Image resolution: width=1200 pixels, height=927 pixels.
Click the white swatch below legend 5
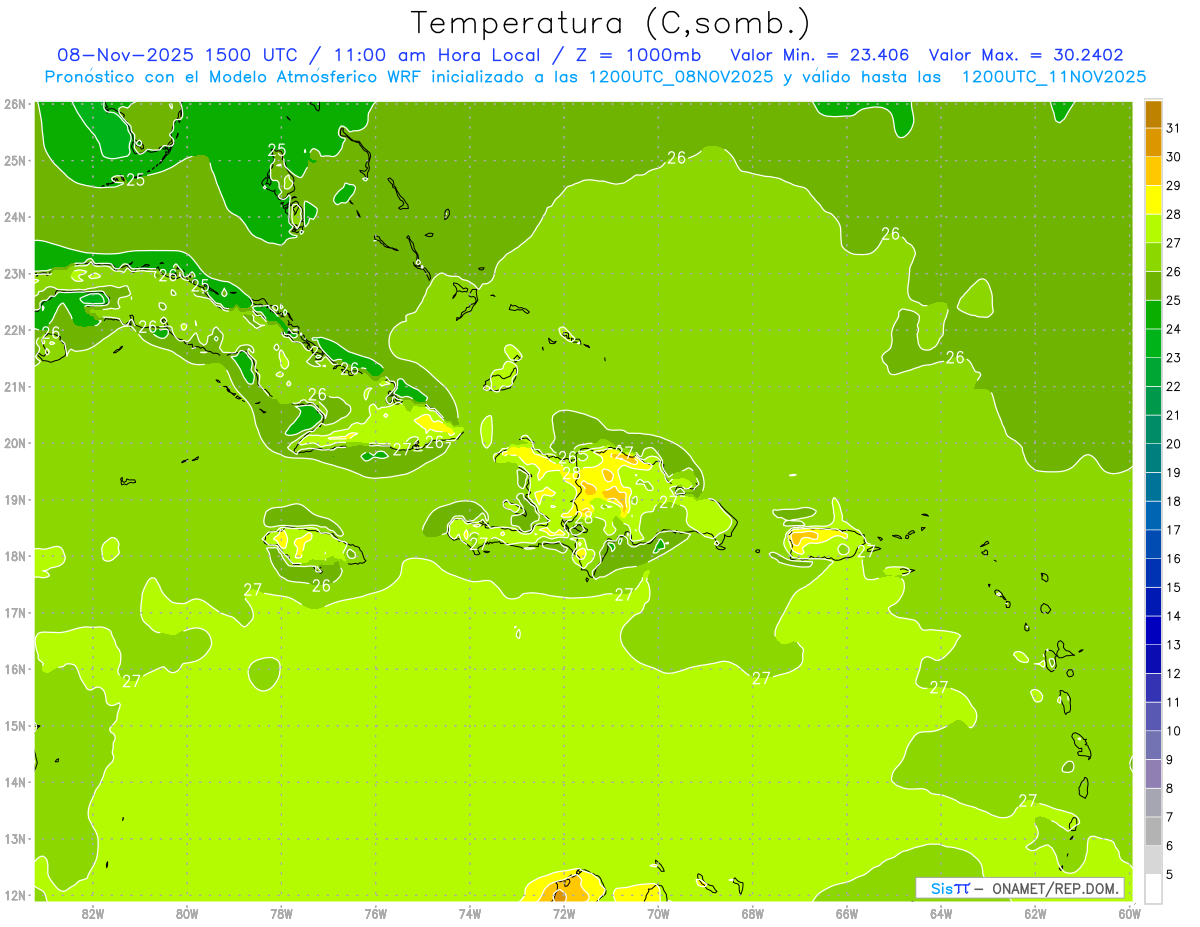click(x=1153, y=888)
